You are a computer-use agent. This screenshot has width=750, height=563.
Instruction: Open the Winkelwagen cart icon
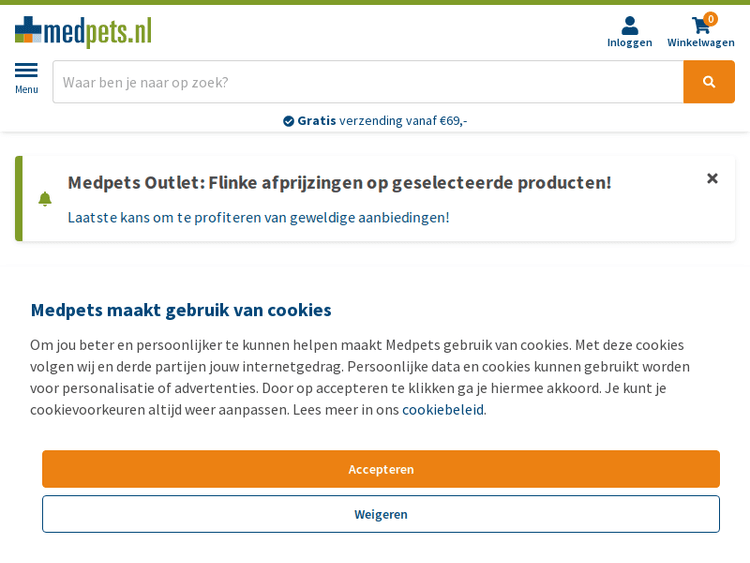point(700,26)
